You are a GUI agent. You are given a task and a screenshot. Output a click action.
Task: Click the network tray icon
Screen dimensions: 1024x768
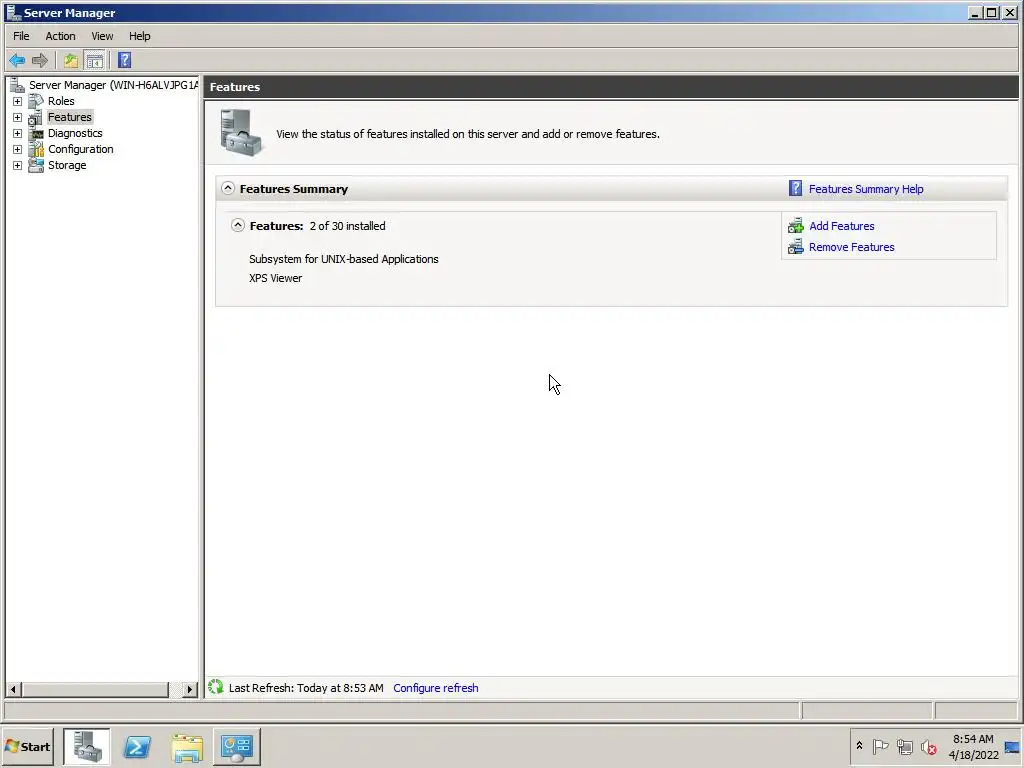pyautogui.click(x=904, y=746)
